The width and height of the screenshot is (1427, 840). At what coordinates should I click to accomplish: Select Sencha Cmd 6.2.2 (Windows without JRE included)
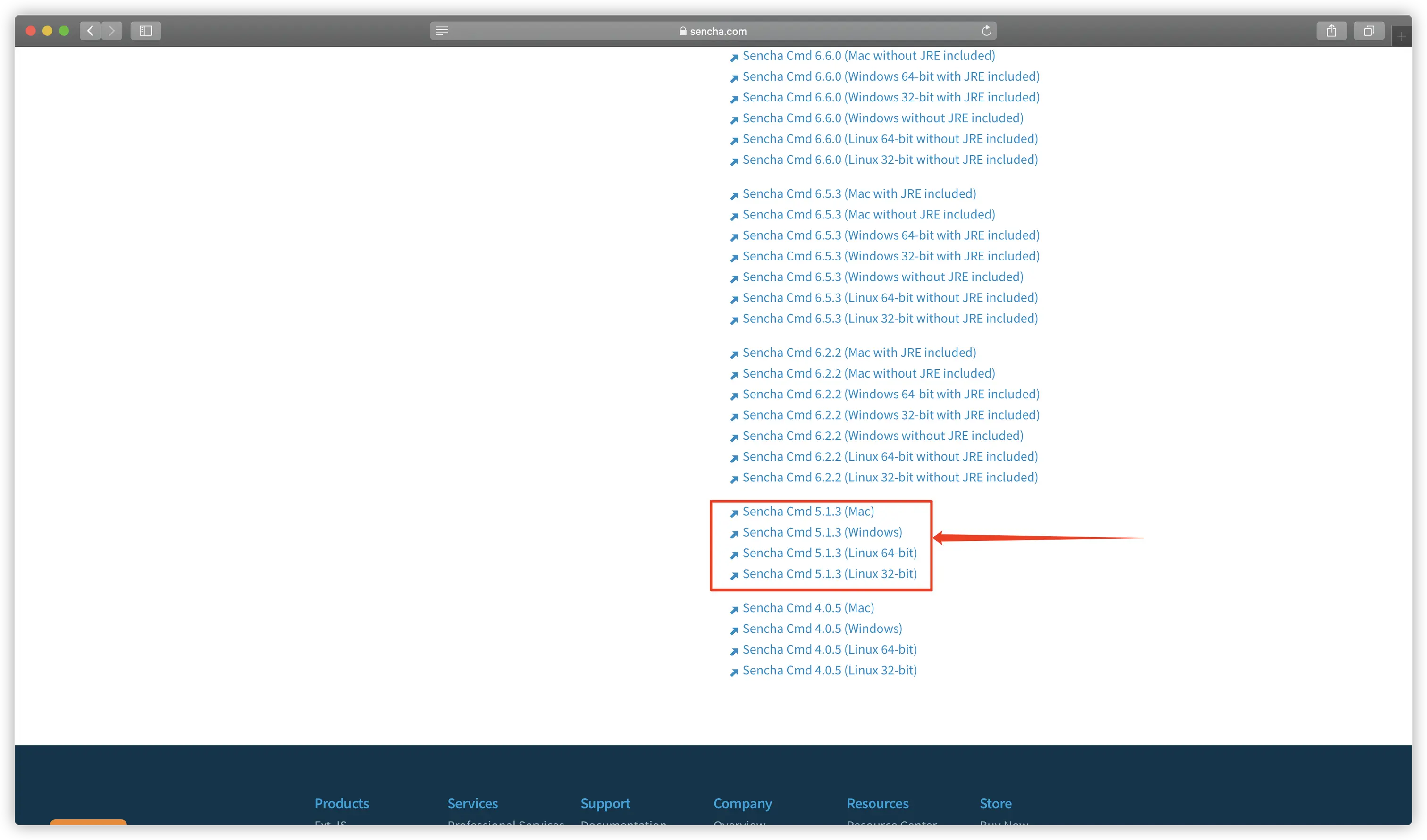click(x=882, y=436)
